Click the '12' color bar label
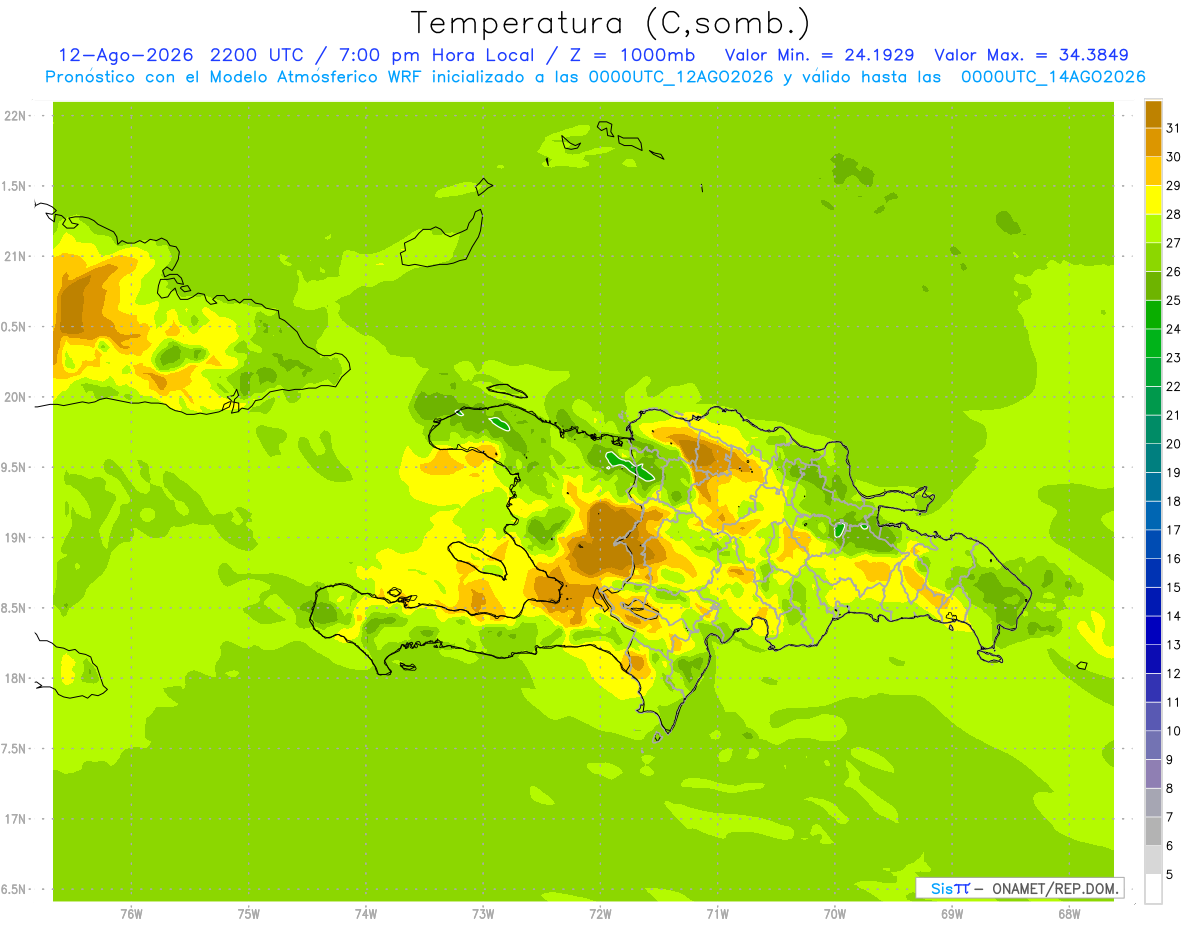The image size is (1200, 927). click(x=1173, y=673)
